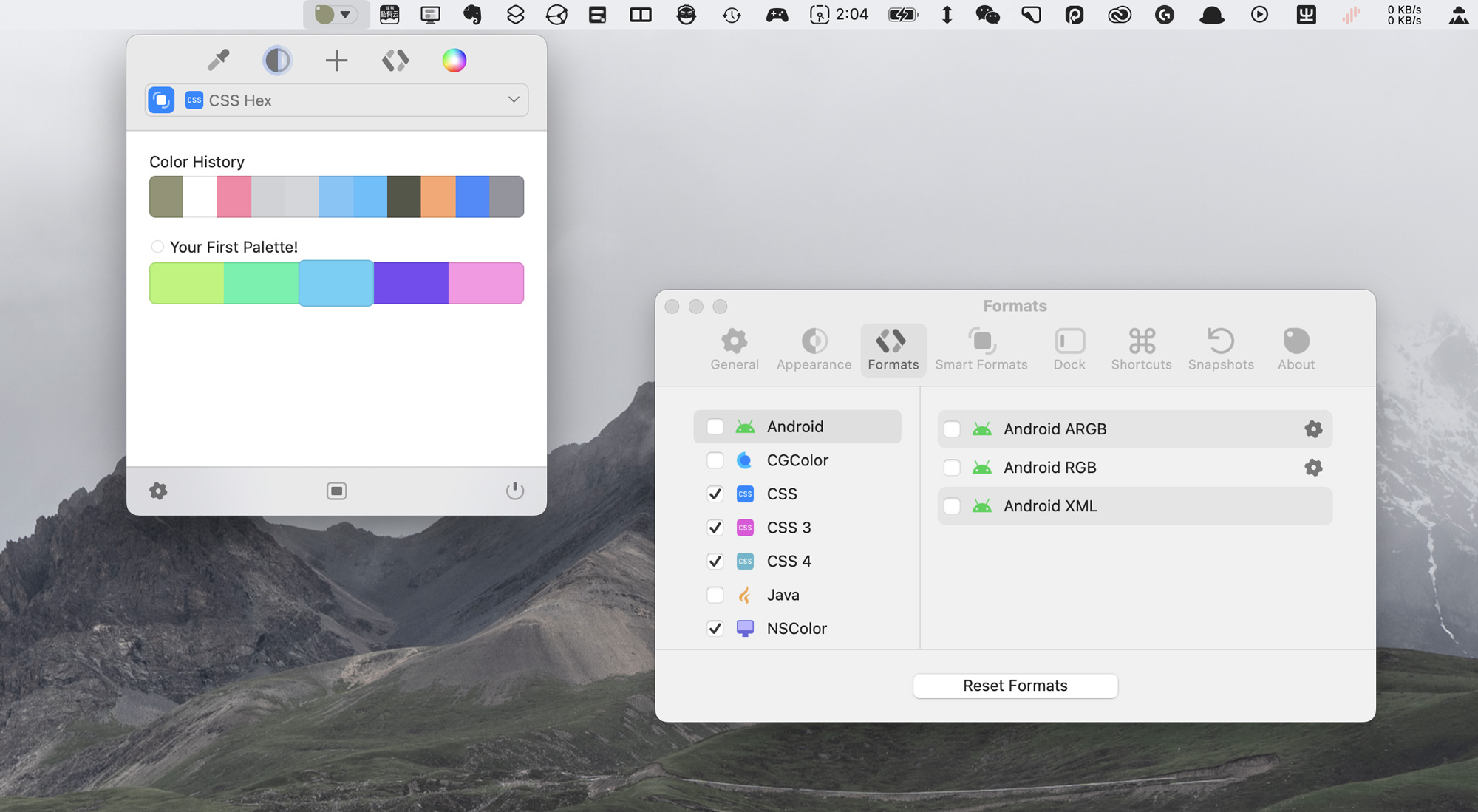Select the orange swatch in Color History

[x=438, y=197]
